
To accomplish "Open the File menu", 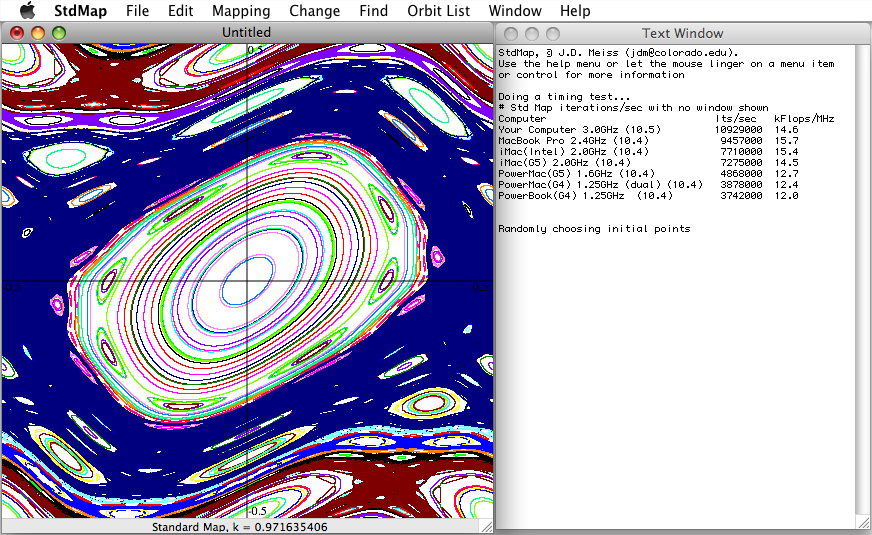I will [138, 11].
